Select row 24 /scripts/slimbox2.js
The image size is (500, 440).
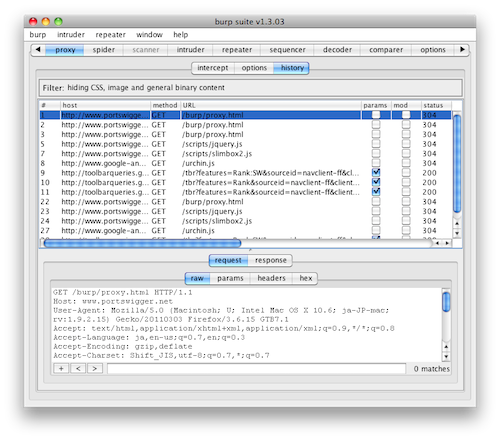tap(245, 221)
